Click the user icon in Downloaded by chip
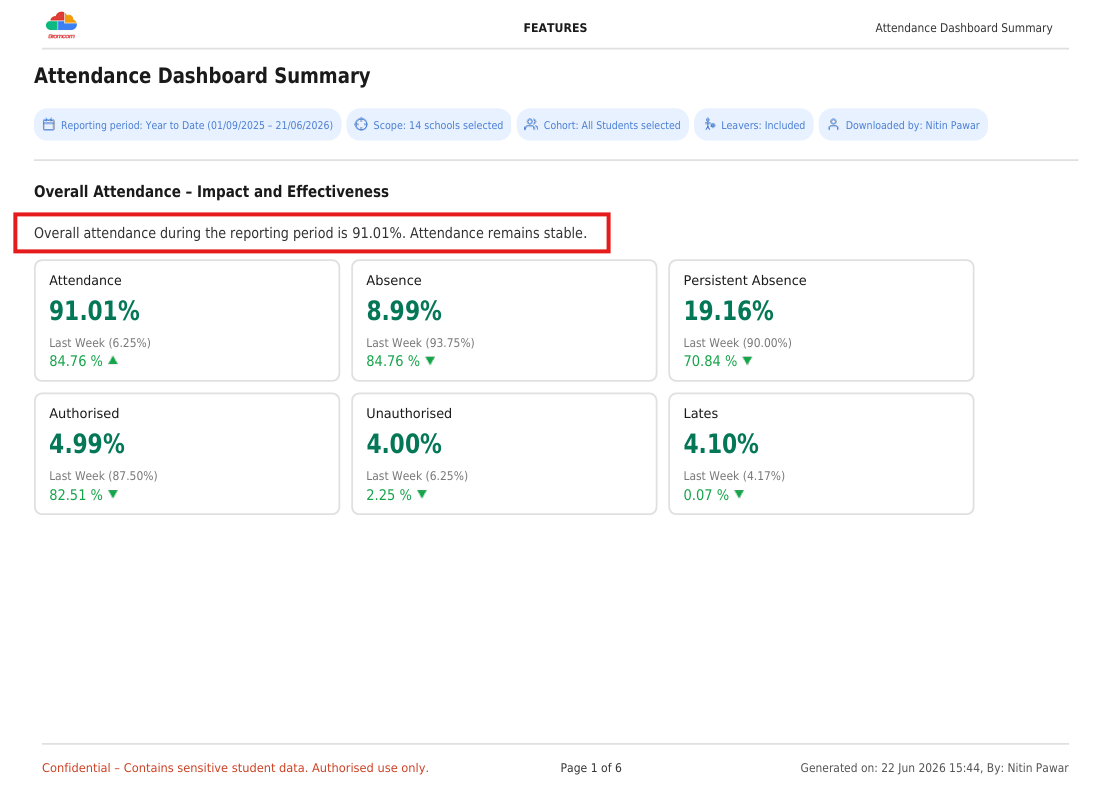The width and height of the screenshot is (1110, 791). 833,125
